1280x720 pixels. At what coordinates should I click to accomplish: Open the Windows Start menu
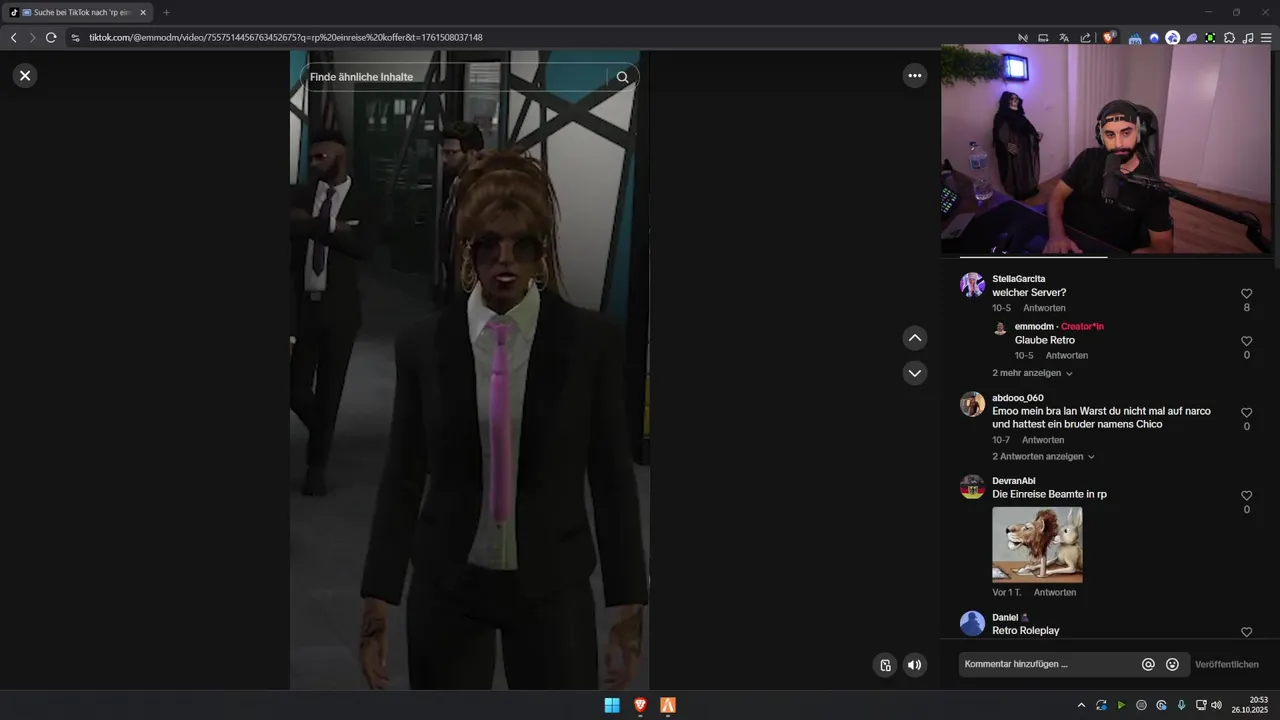click(612, 705)
